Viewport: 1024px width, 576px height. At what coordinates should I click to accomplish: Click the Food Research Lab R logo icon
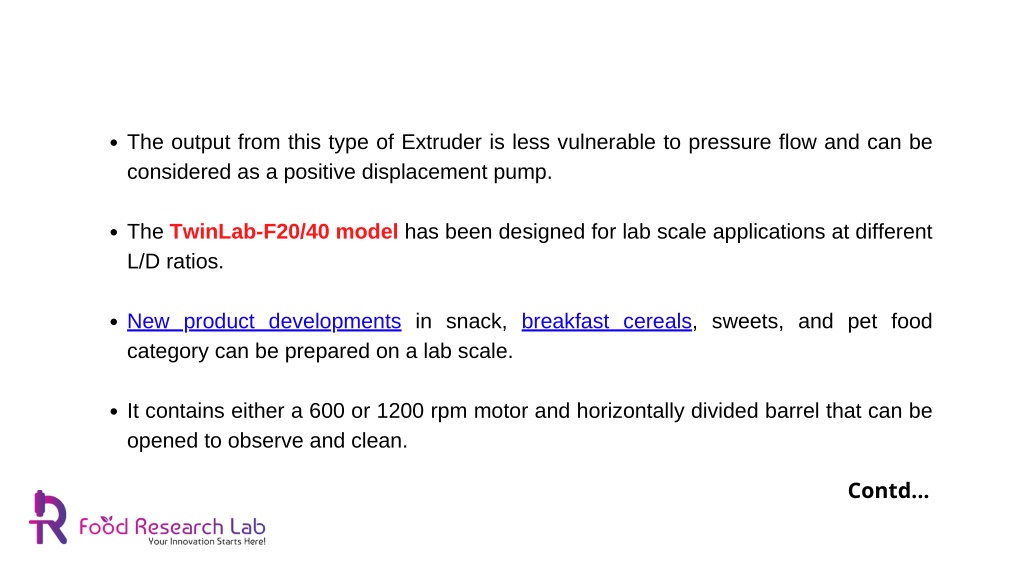pos(48,517)
